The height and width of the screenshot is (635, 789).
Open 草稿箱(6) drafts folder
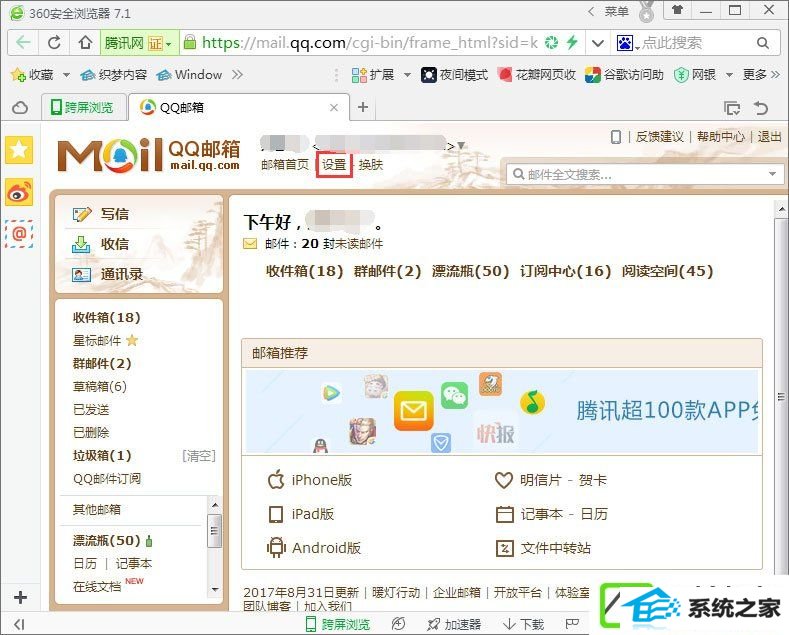tap(100, 386)
